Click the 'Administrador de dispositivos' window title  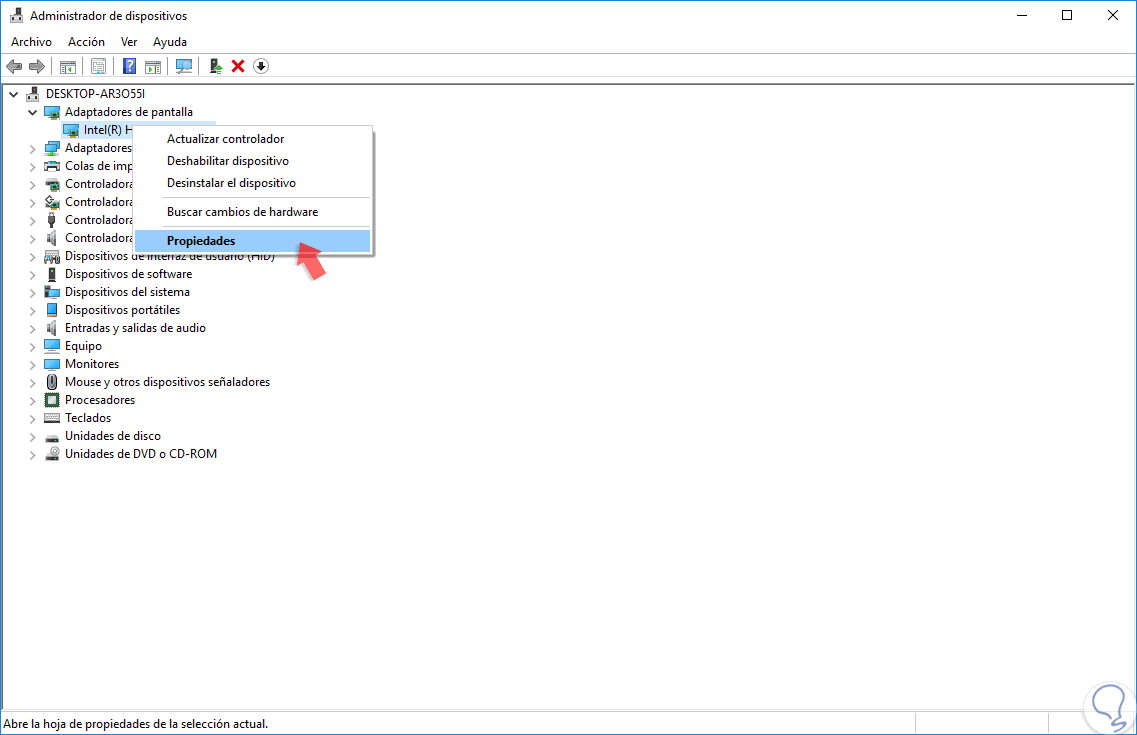click(108, 16)
